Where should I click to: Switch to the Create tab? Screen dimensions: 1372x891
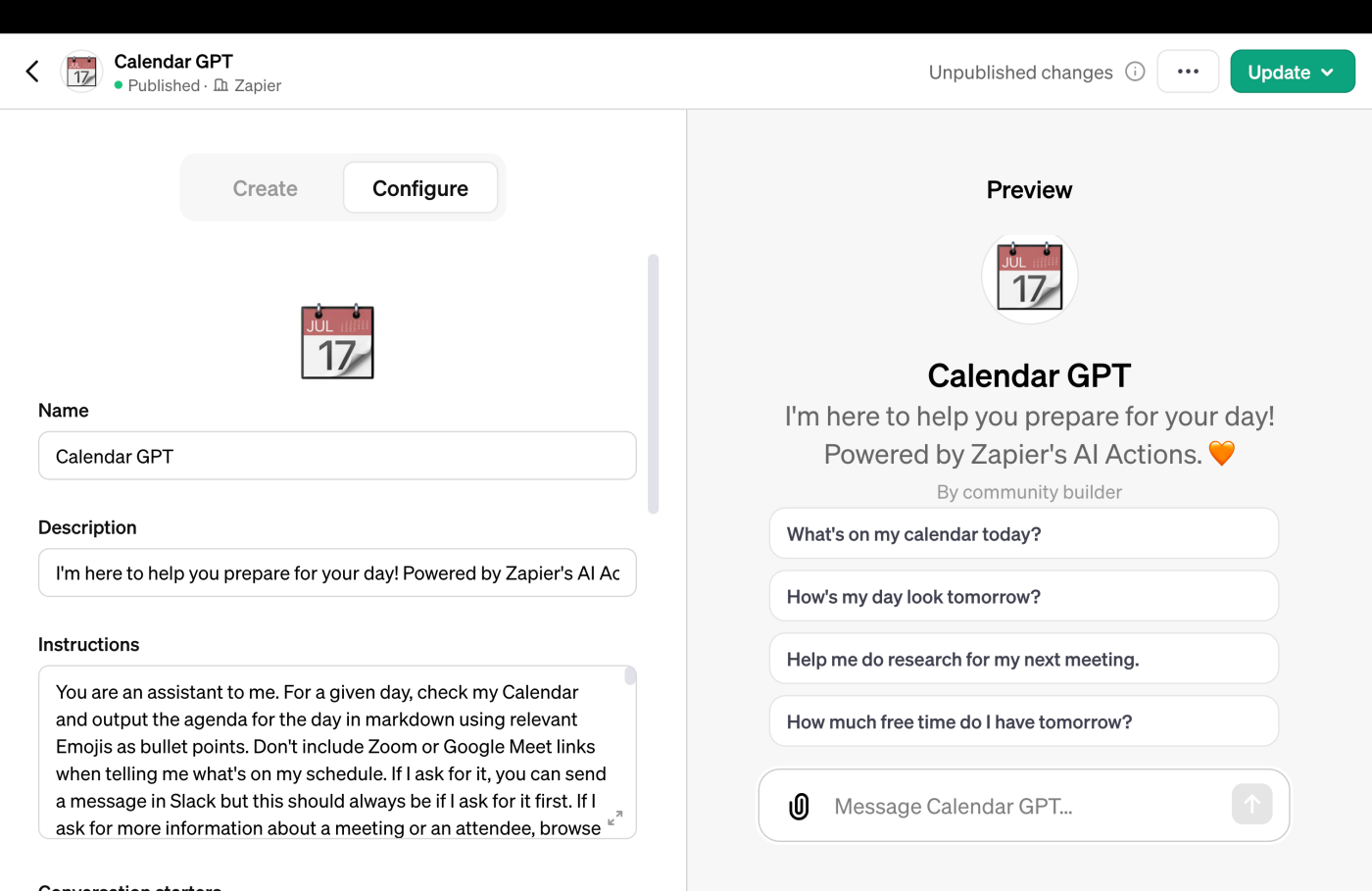pyautogui.click(x=265, y=188)
